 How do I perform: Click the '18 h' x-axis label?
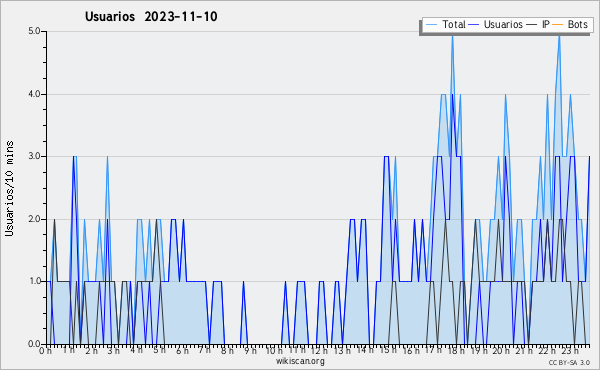coord(456,351)
